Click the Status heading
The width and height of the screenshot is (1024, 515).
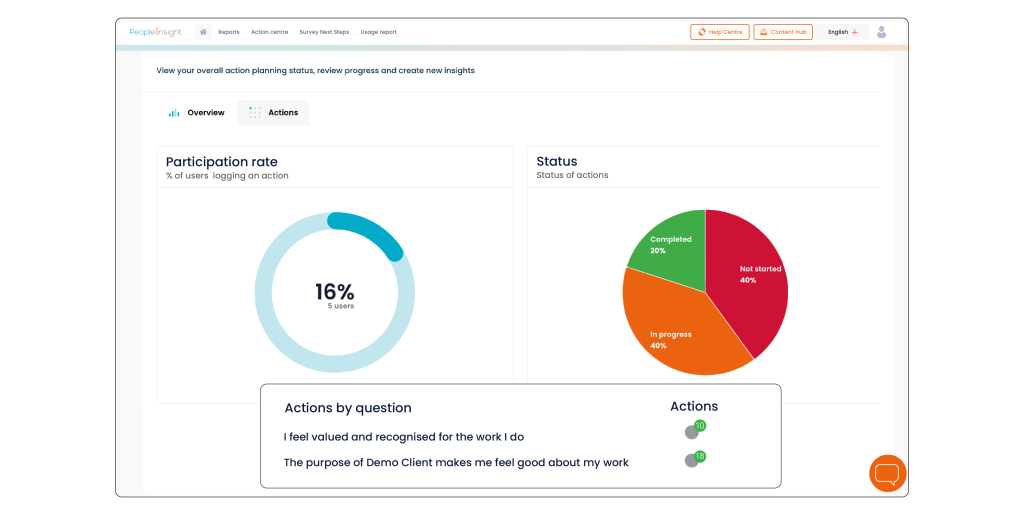(556, 161)
